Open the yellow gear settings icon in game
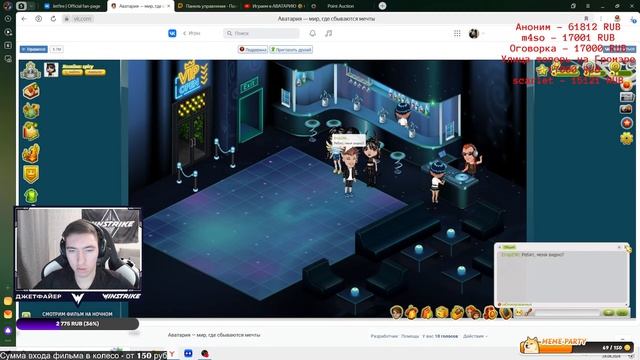640x360 pixels. click(x=627, y=139)
